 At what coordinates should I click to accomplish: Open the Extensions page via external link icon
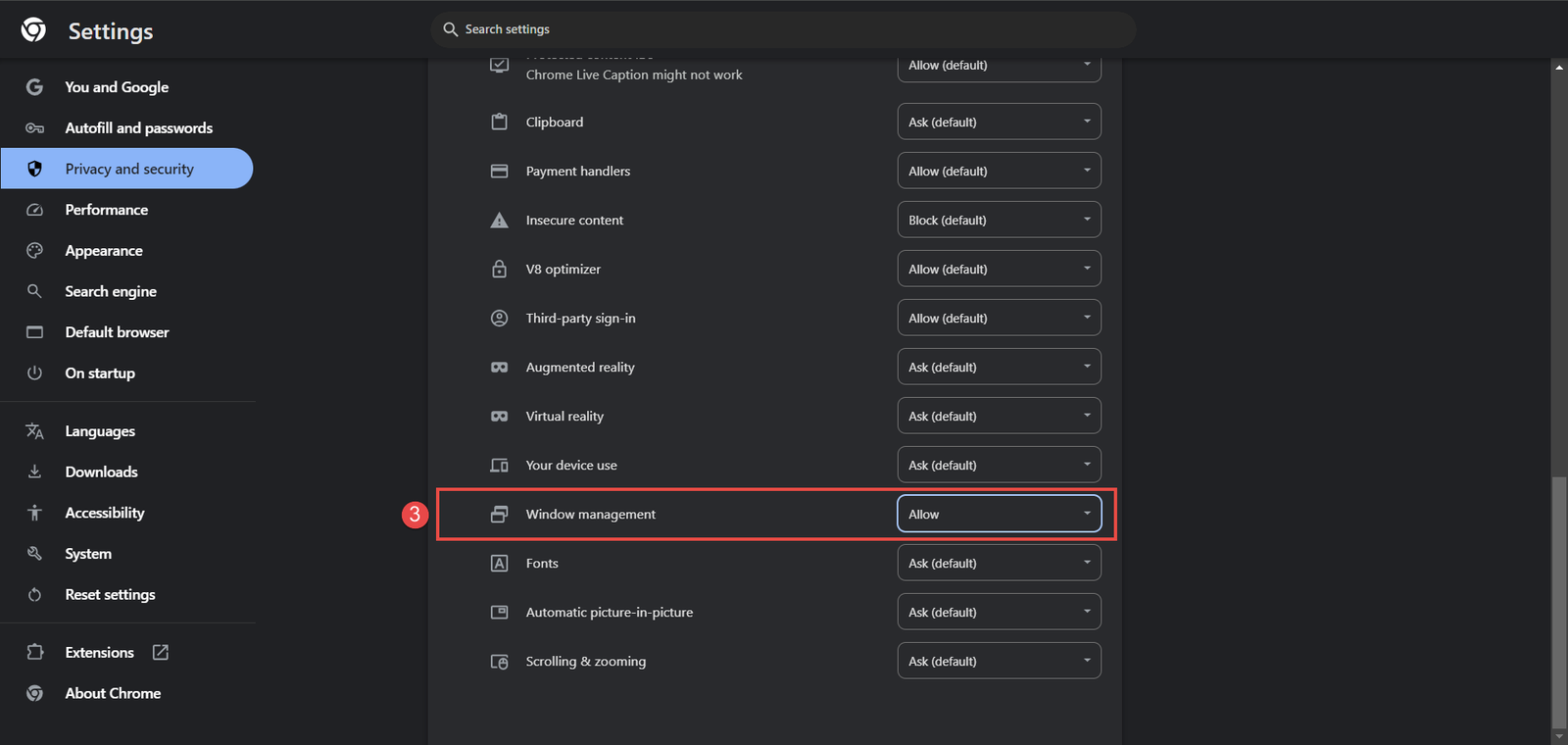tap(160, 652)
